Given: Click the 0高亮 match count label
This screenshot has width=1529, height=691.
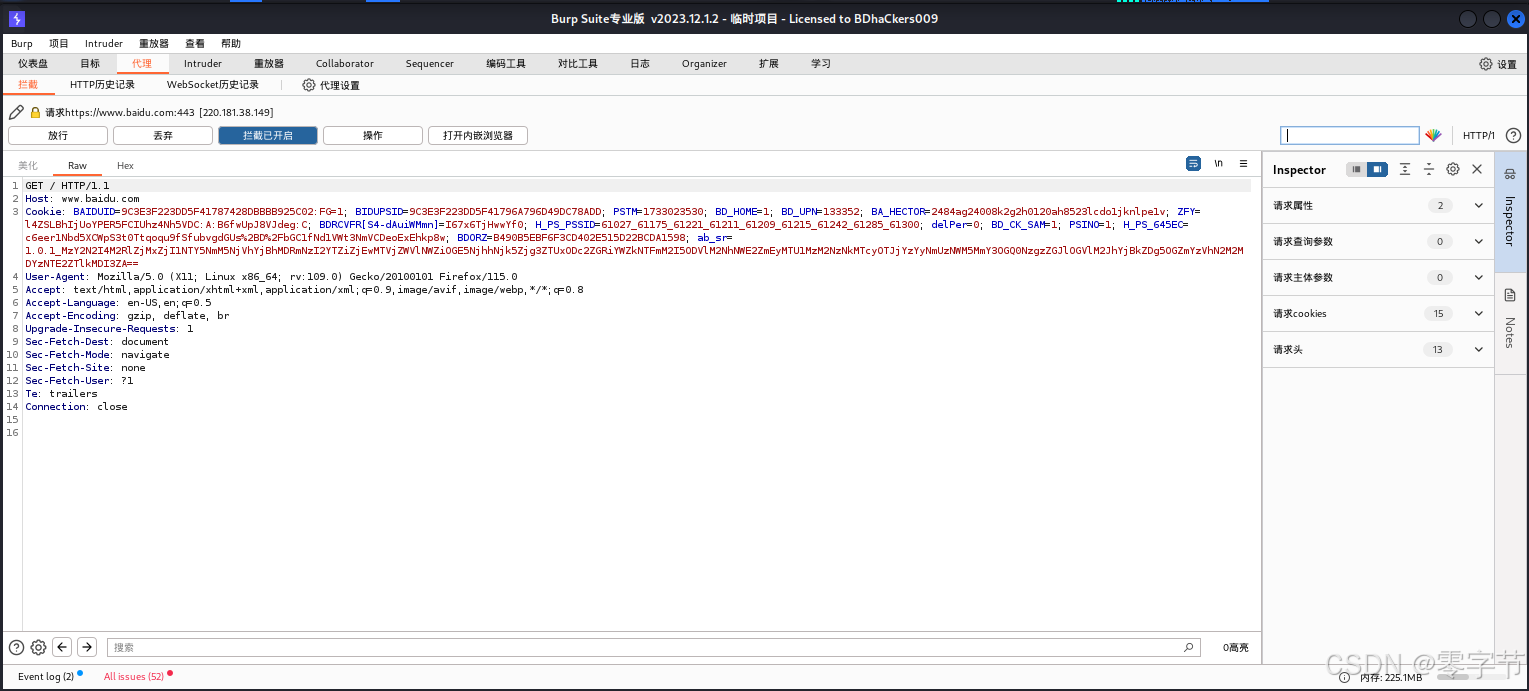Looking at the screenshot, I should coord(1236,648).
